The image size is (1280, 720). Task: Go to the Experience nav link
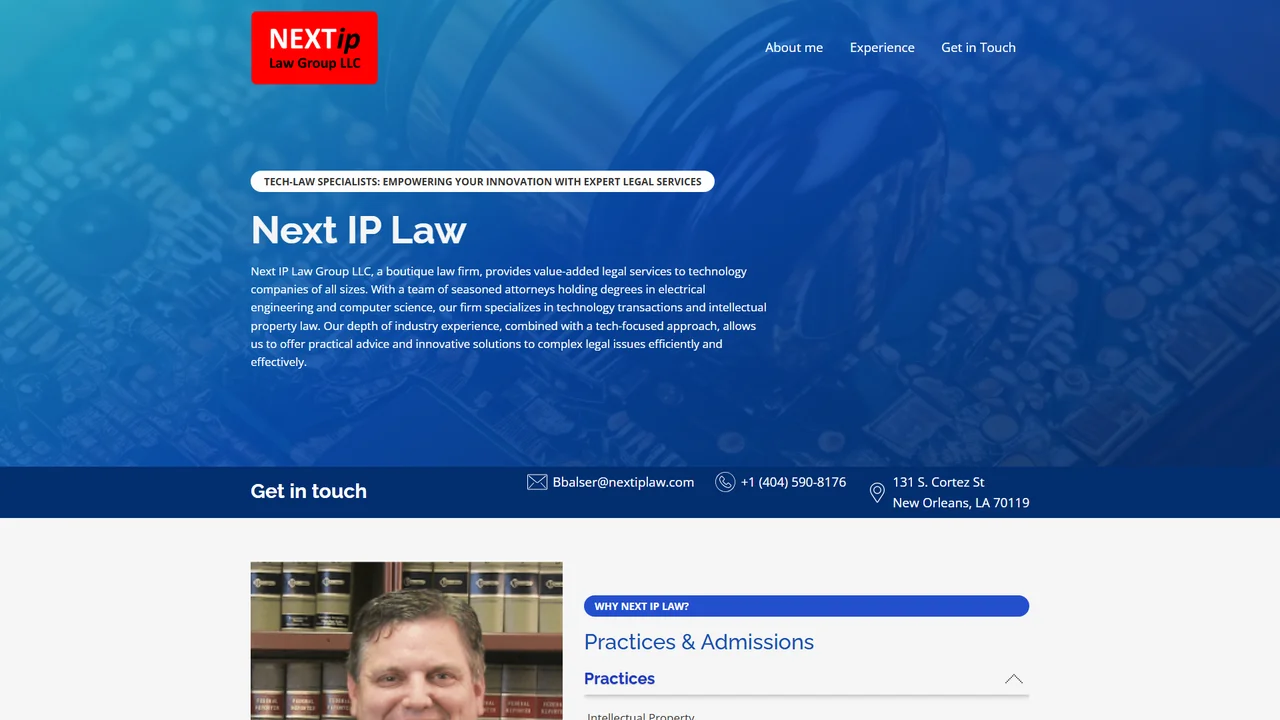point(882,47)
